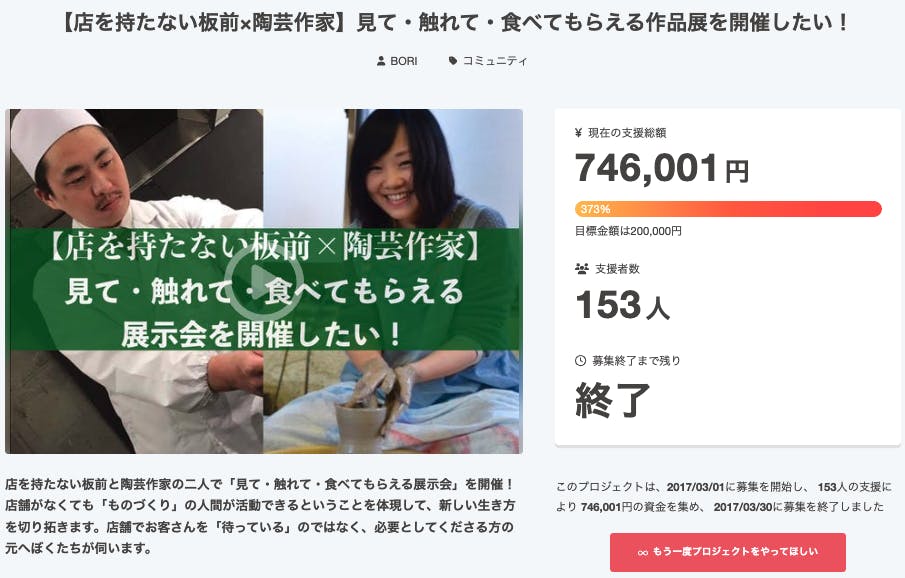Open BORI author profile link
Viewport: 905px width, 578px height.
pos(403,61)
